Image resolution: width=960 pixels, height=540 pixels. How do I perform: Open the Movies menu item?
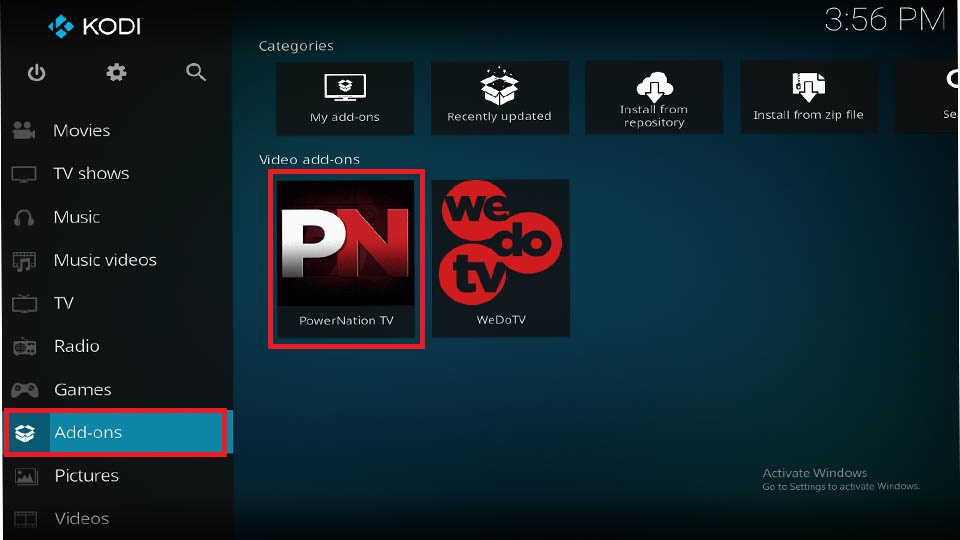pos(81,130)
